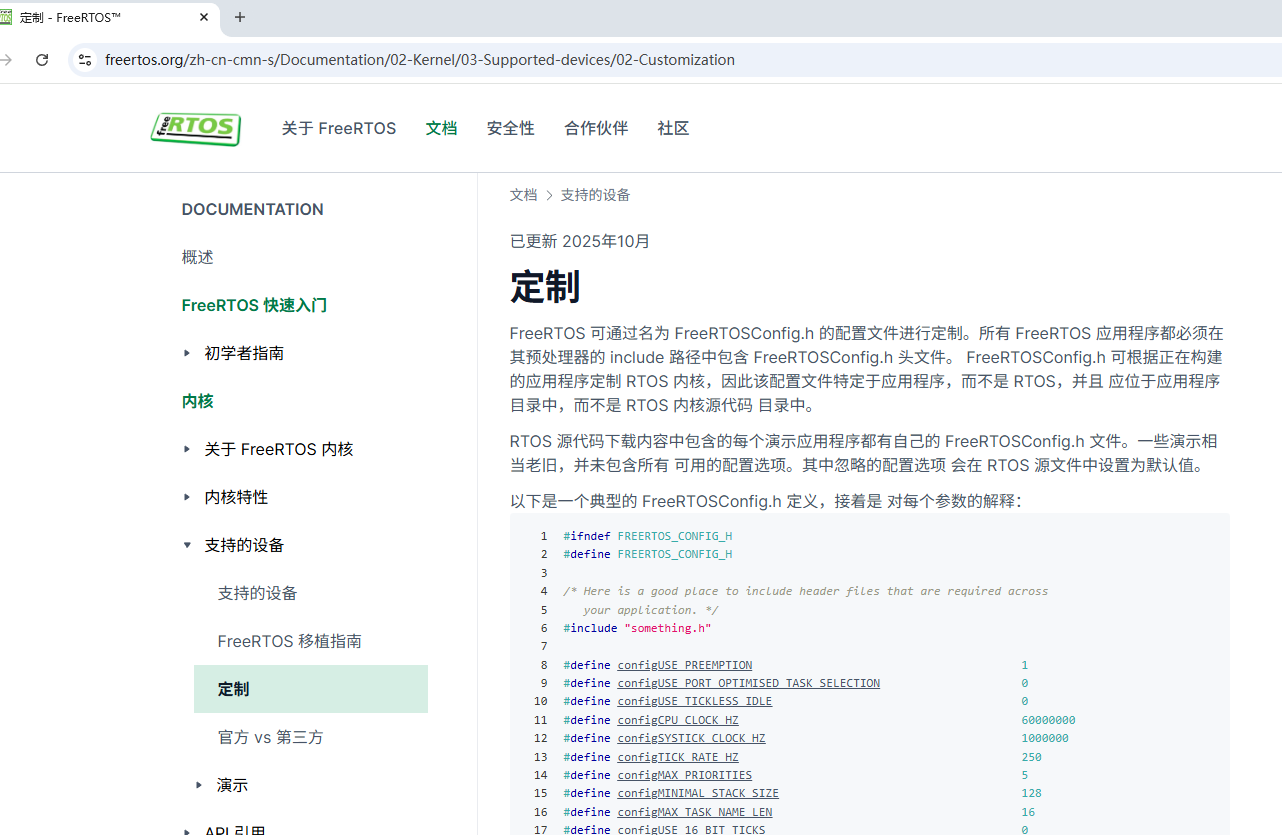Click the forward navigation arrow
The image size is (1282, 835).
pyautogui.click(x=6, y=60)
